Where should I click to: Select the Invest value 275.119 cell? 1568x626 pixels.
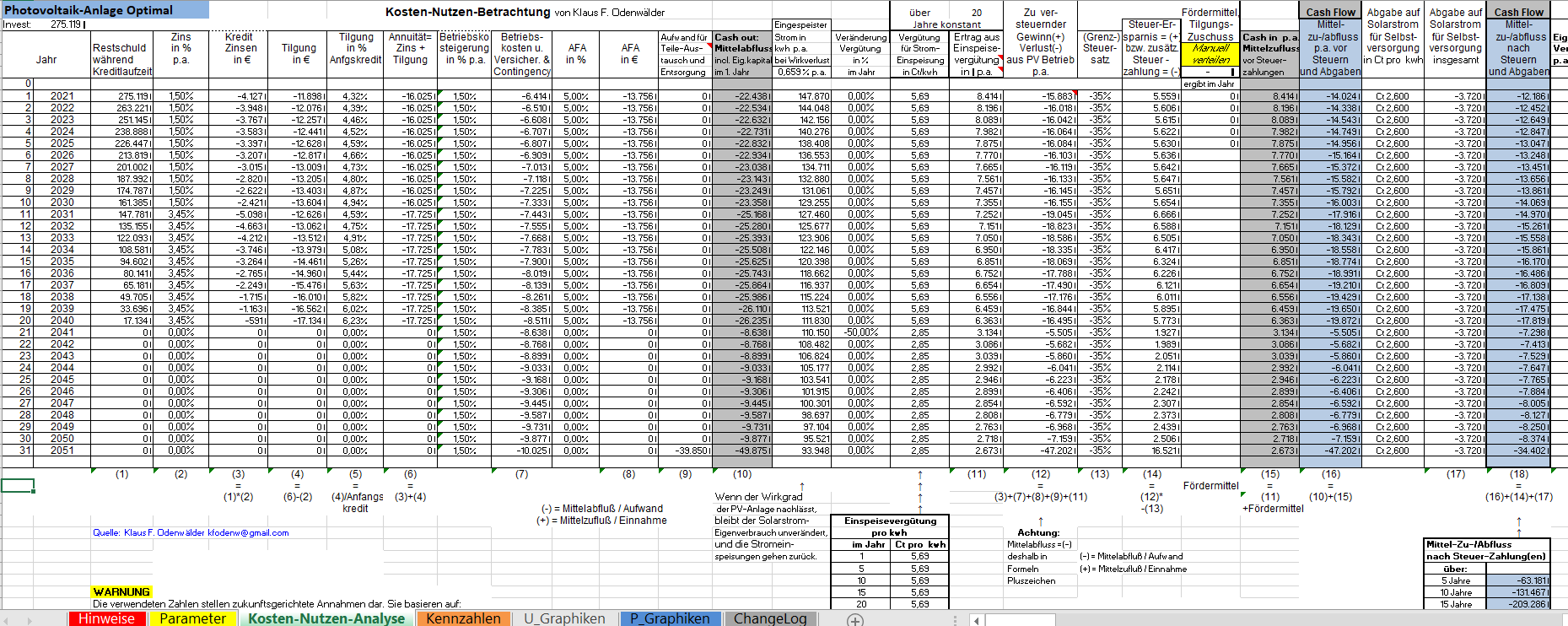(66, 24)
